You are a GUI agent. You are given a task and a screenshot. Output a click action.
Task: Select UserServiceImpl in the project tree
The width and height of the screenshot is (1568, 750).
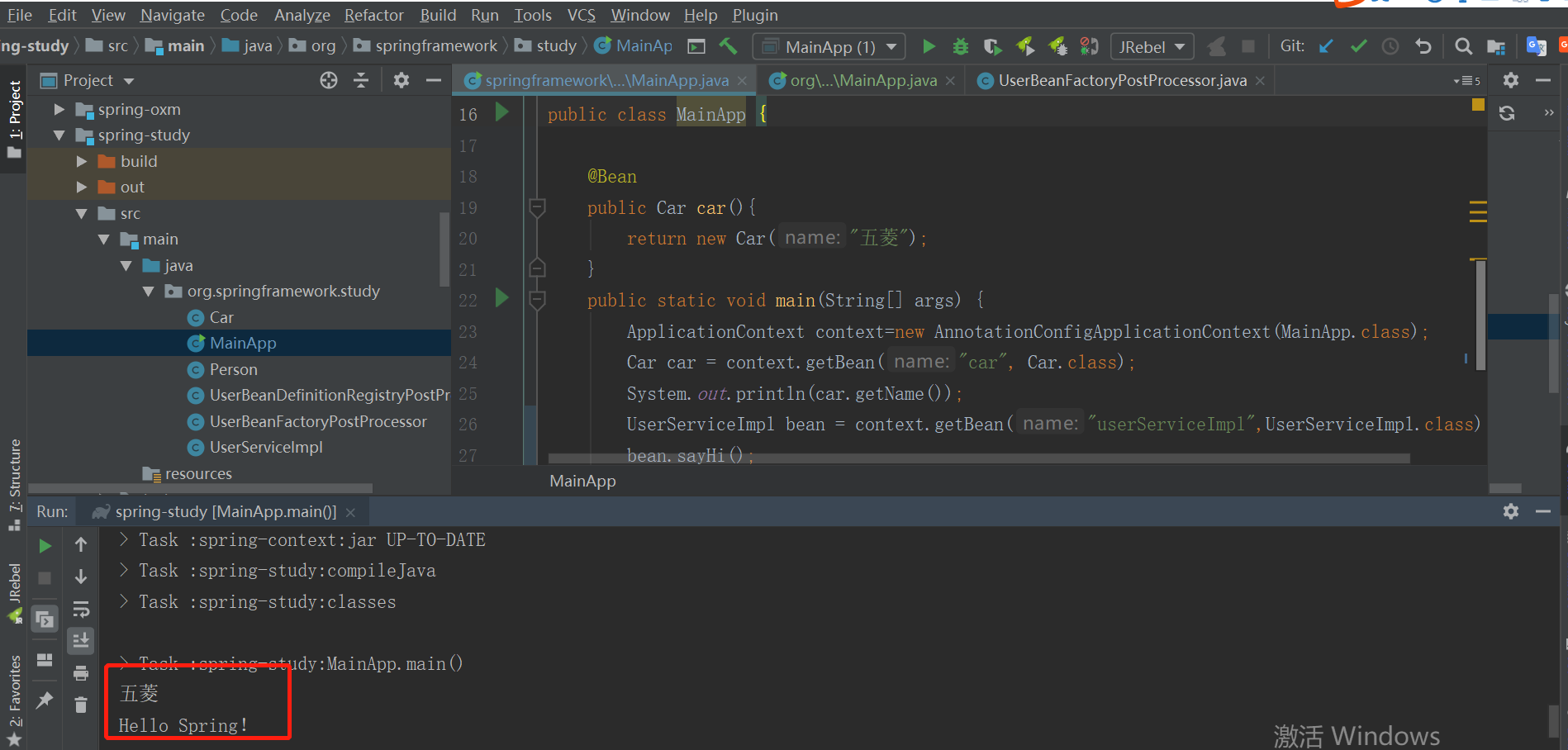click(265, 447)
